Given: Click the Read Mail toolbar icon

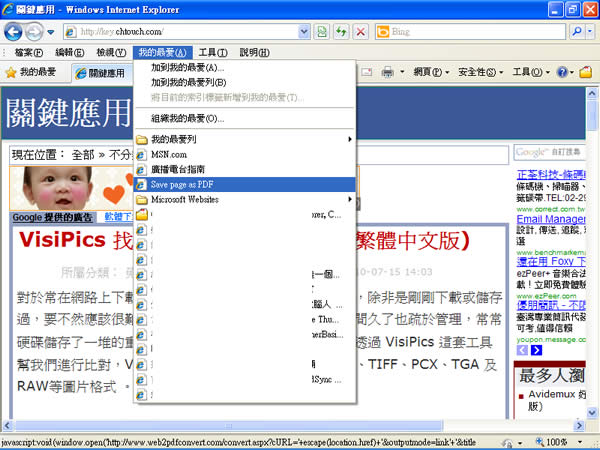Looking at the screenshot, I should 366,72.
